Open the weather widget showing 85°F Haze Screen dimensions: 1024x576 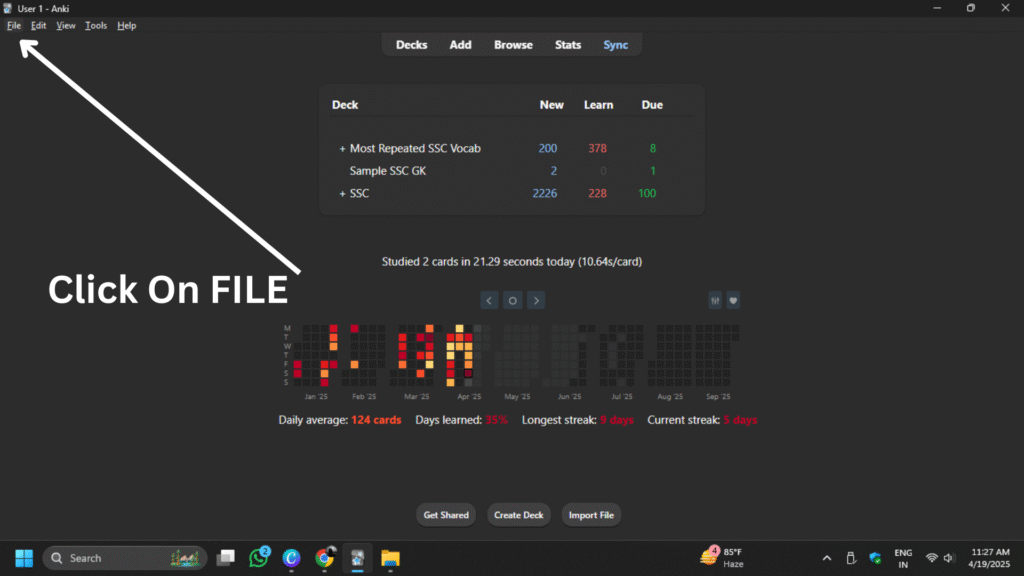pos(722,558)
